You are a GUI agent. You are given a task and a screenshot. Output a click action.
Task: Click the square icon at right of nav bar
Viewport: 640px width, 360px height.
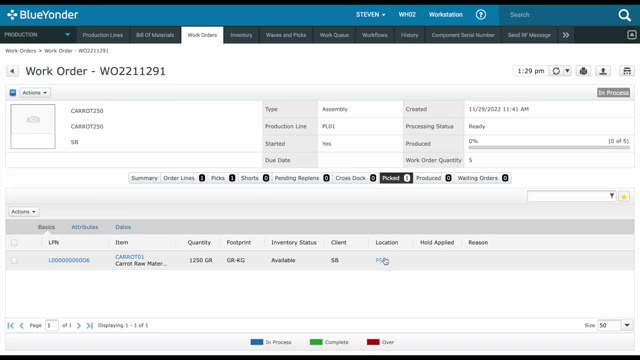(x=631, y=35)
